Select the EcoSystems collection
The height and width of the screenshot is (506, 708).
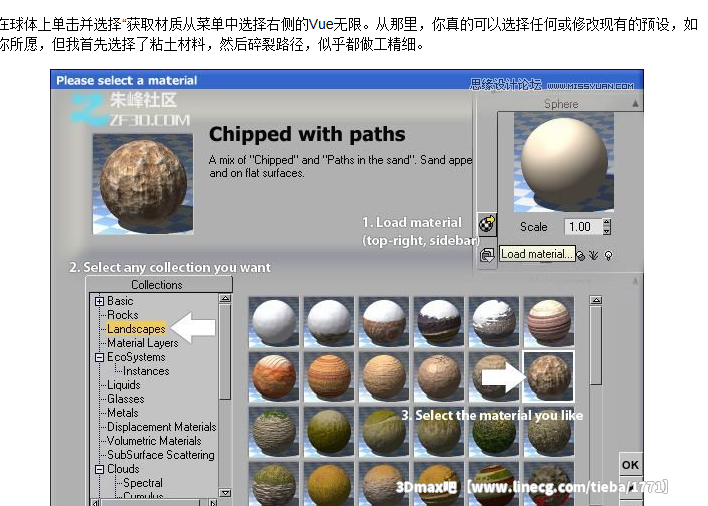click(136, 357)
